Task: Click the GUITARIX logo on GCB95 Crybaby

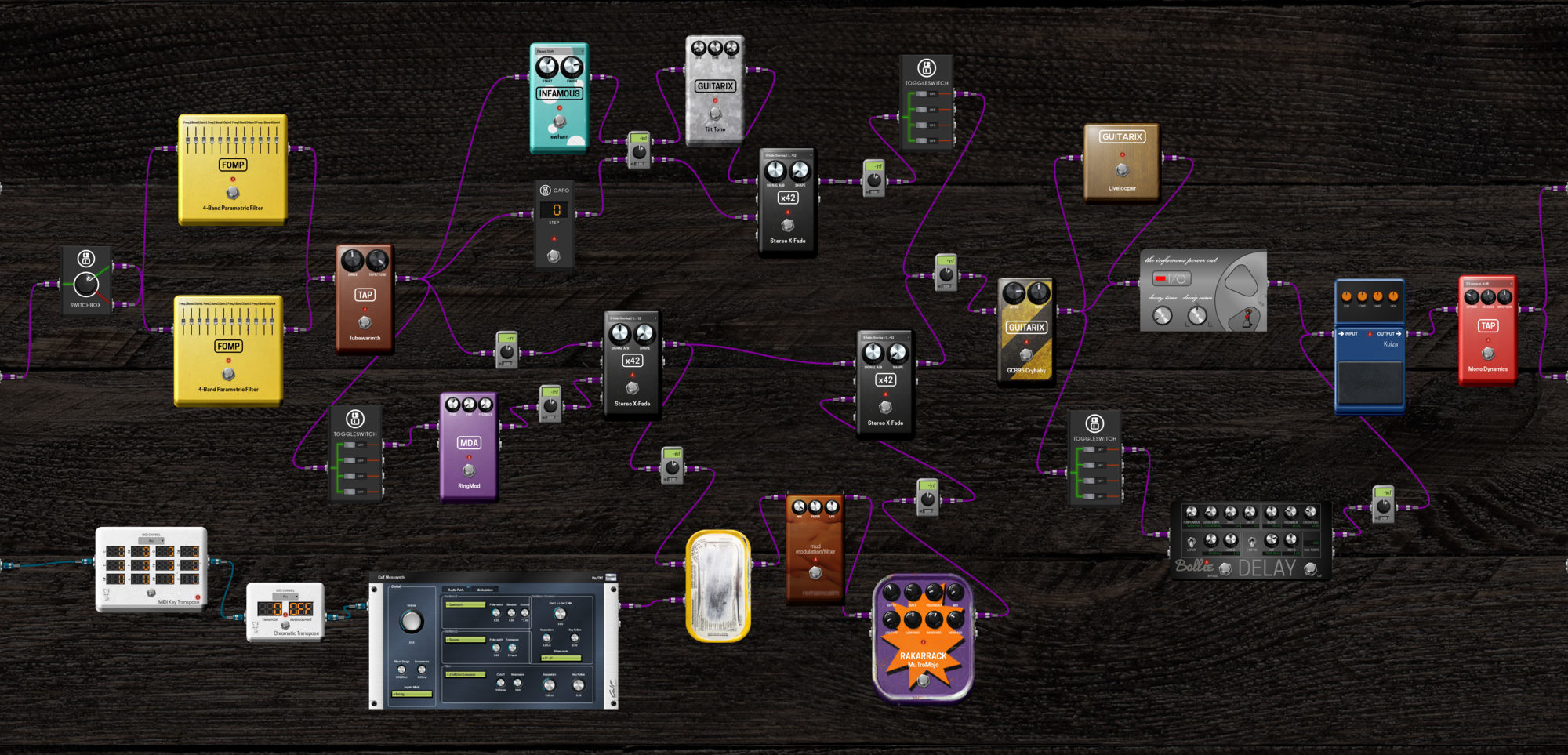Action: click(x=1026, y=327)
